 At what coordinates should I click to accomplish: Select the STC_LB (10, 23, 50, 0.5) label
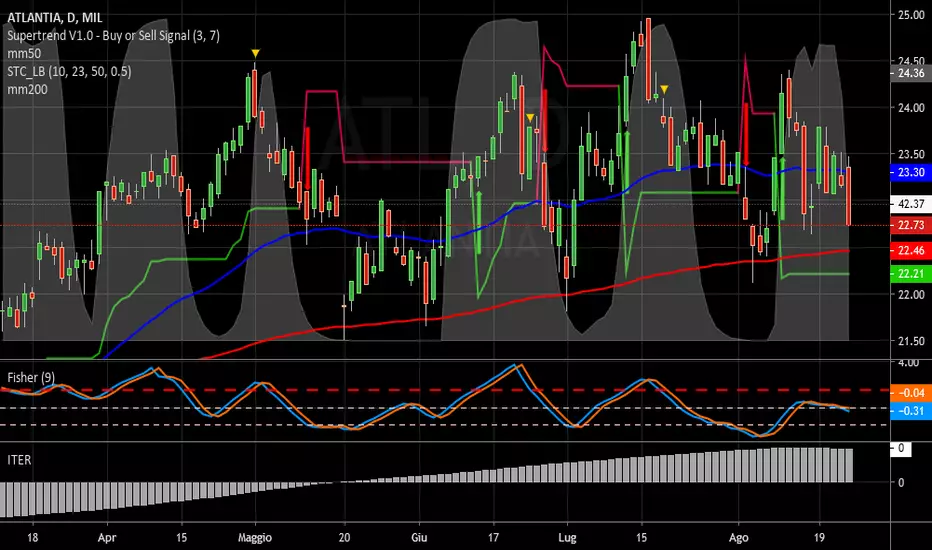point(69,71)
